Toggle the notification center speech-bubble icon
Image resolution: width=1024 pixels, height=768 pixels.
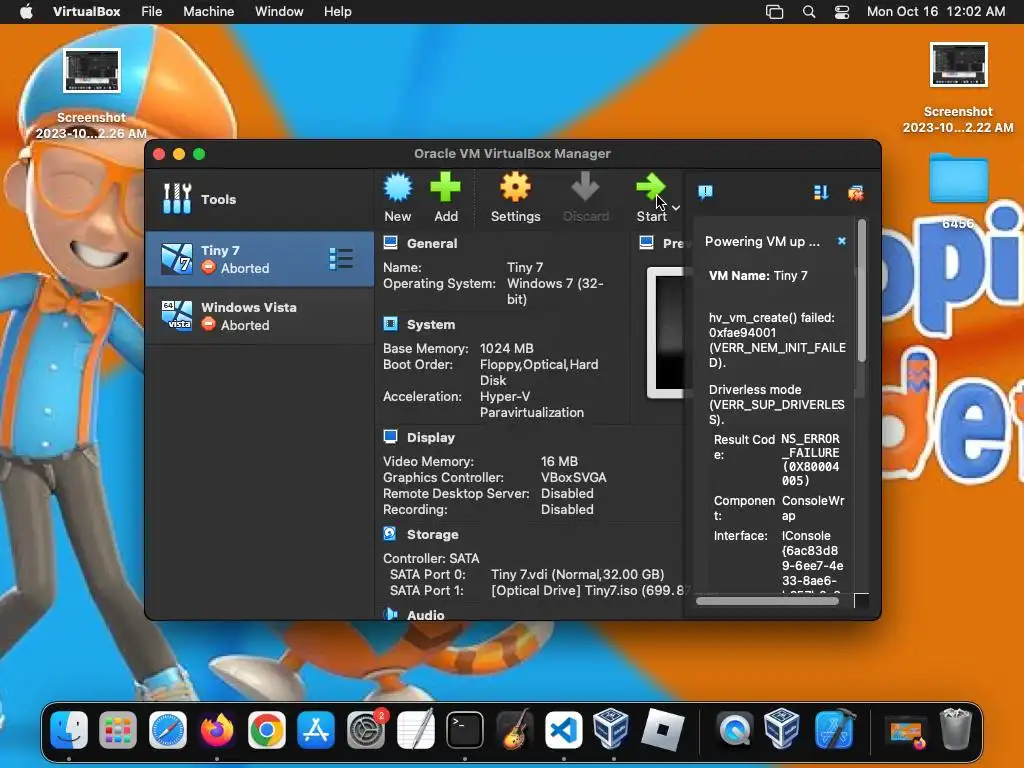705,192
